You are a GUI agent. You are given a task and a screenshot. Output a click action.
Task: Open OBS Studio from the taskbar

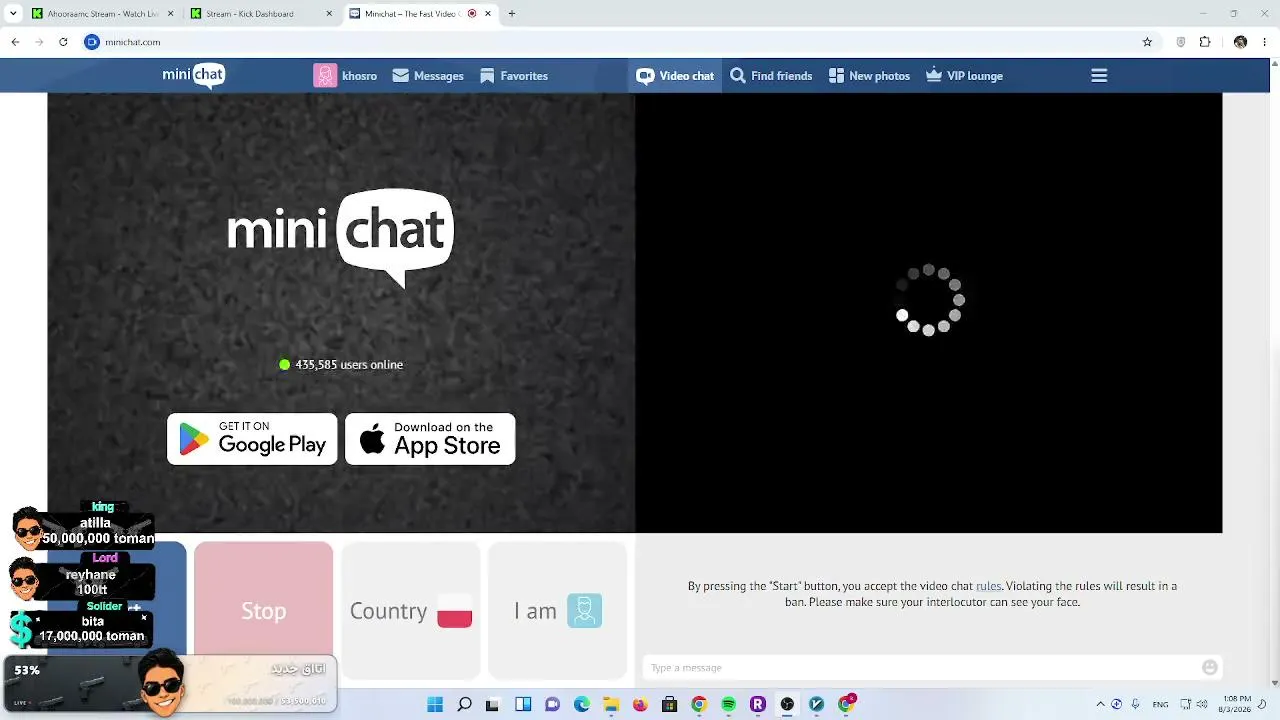787,705
